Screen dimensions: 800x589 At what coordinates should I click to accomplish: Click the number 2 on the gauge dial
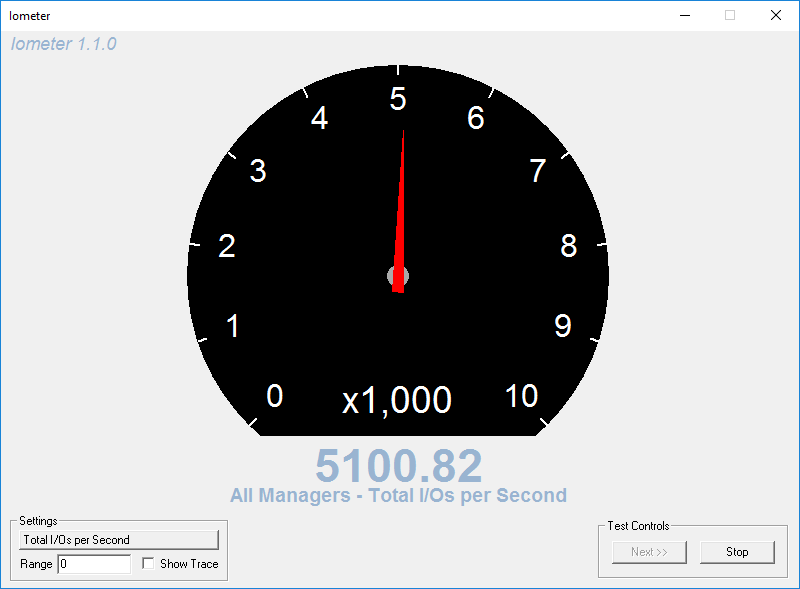[x=227, y=246]
